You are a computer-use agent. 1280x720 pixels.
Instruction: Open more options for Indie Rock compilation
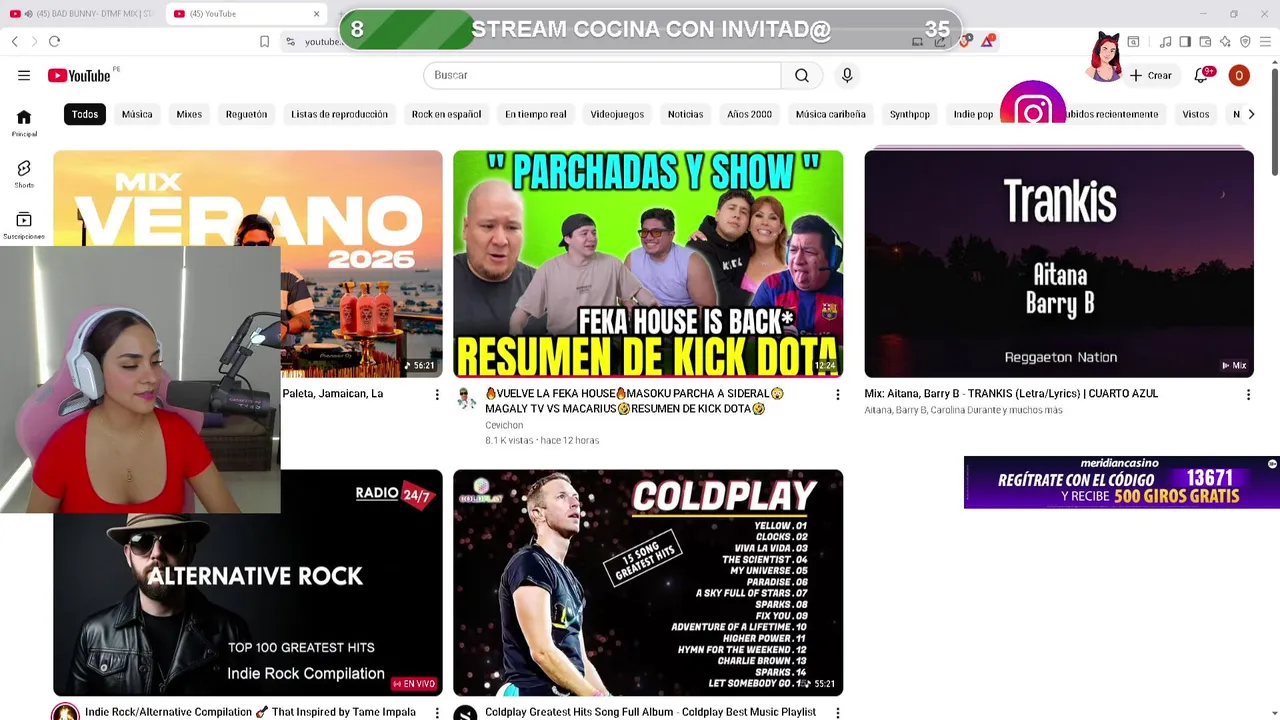(x=437, y=712)
